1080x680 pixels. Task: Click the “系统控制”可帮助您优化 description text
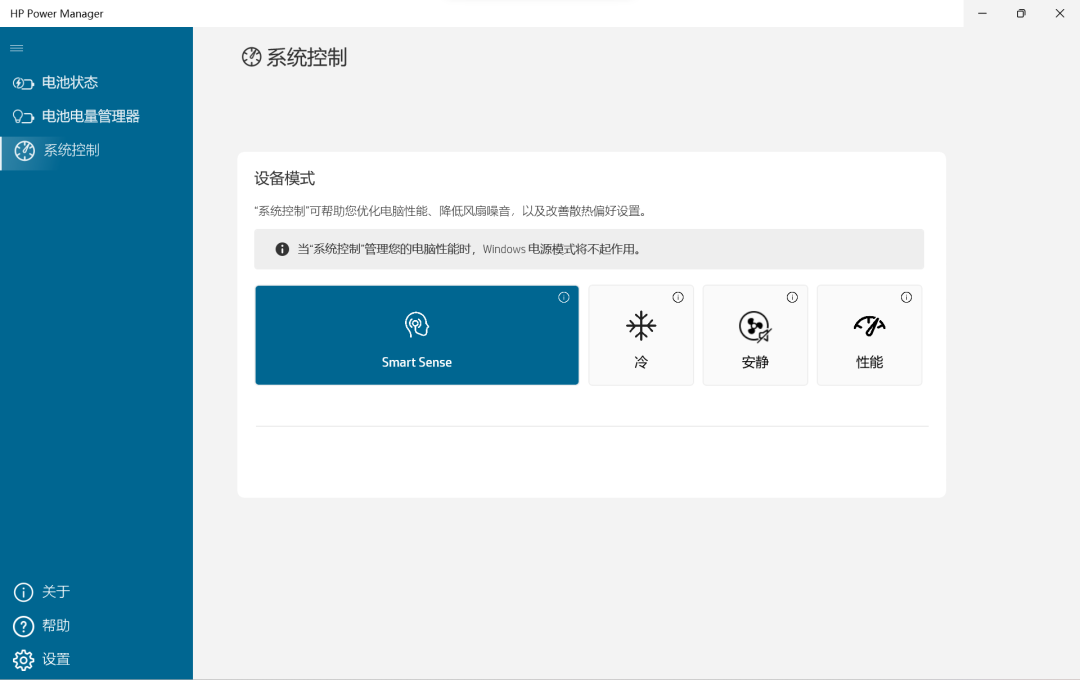click(x=450, y=211)
